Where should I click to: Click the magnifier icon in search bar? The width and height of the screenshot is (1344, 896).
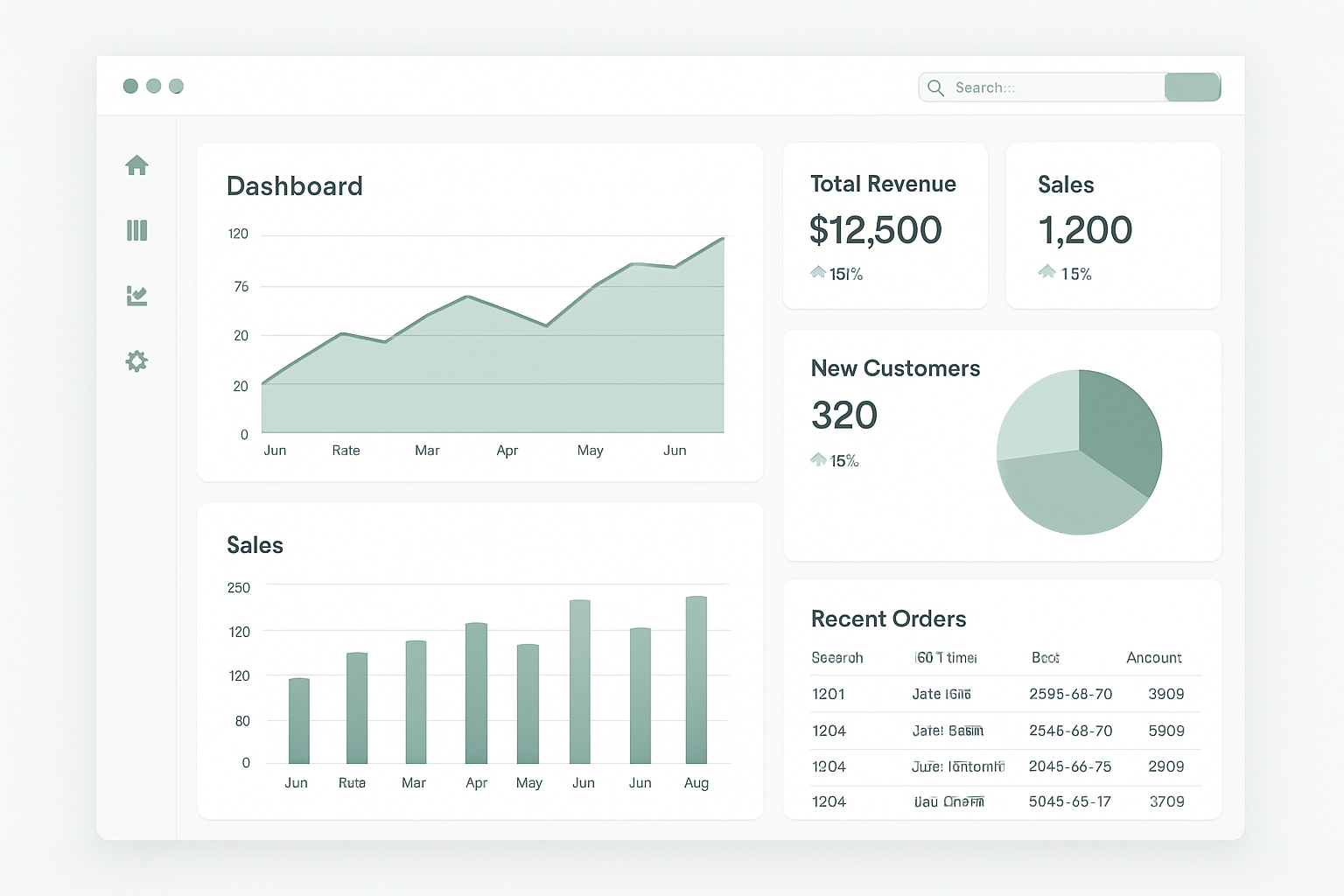(x=935, y=87)
